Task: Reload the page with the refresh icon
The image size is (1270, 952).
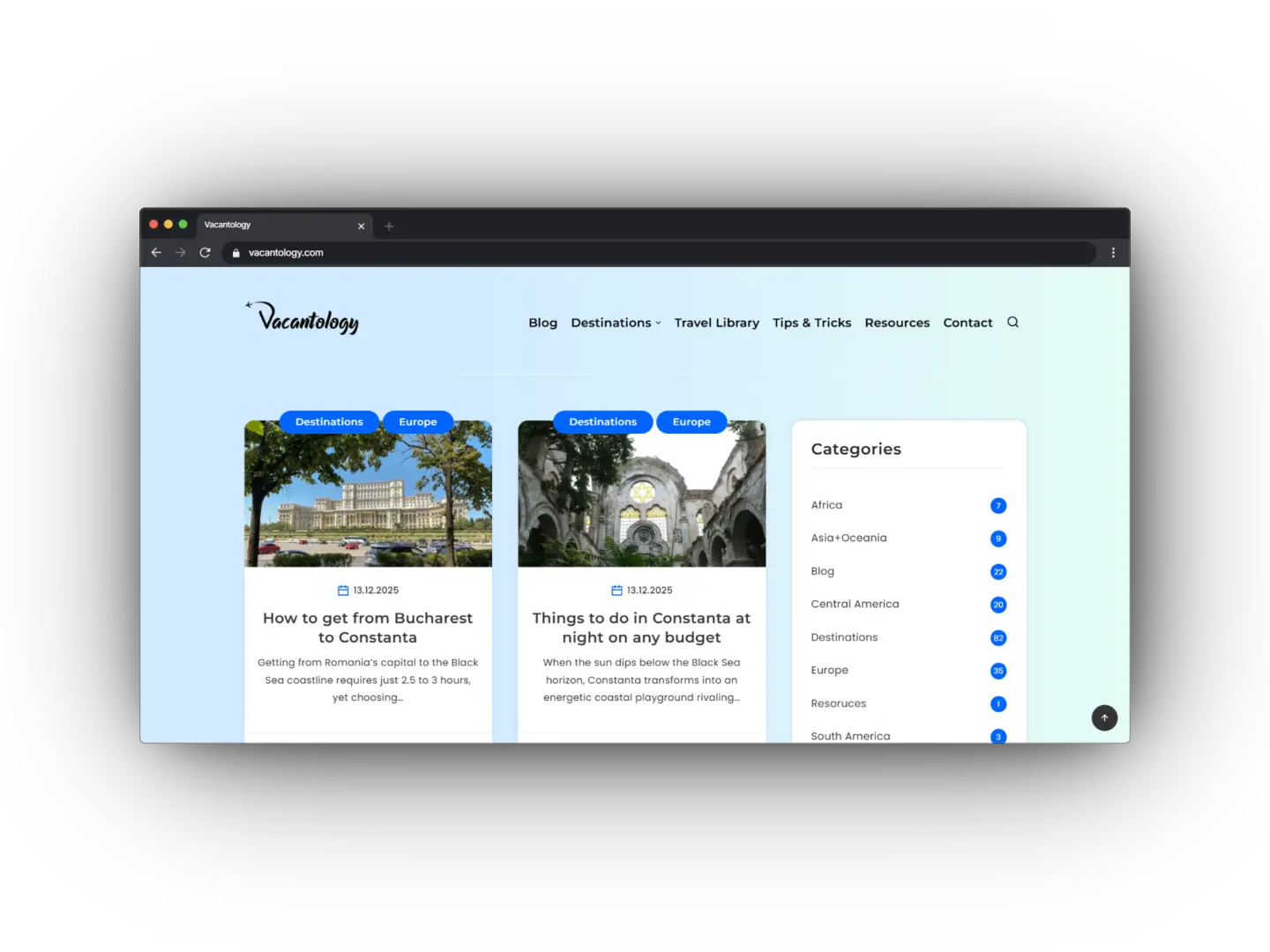Action: coord(205,252)
